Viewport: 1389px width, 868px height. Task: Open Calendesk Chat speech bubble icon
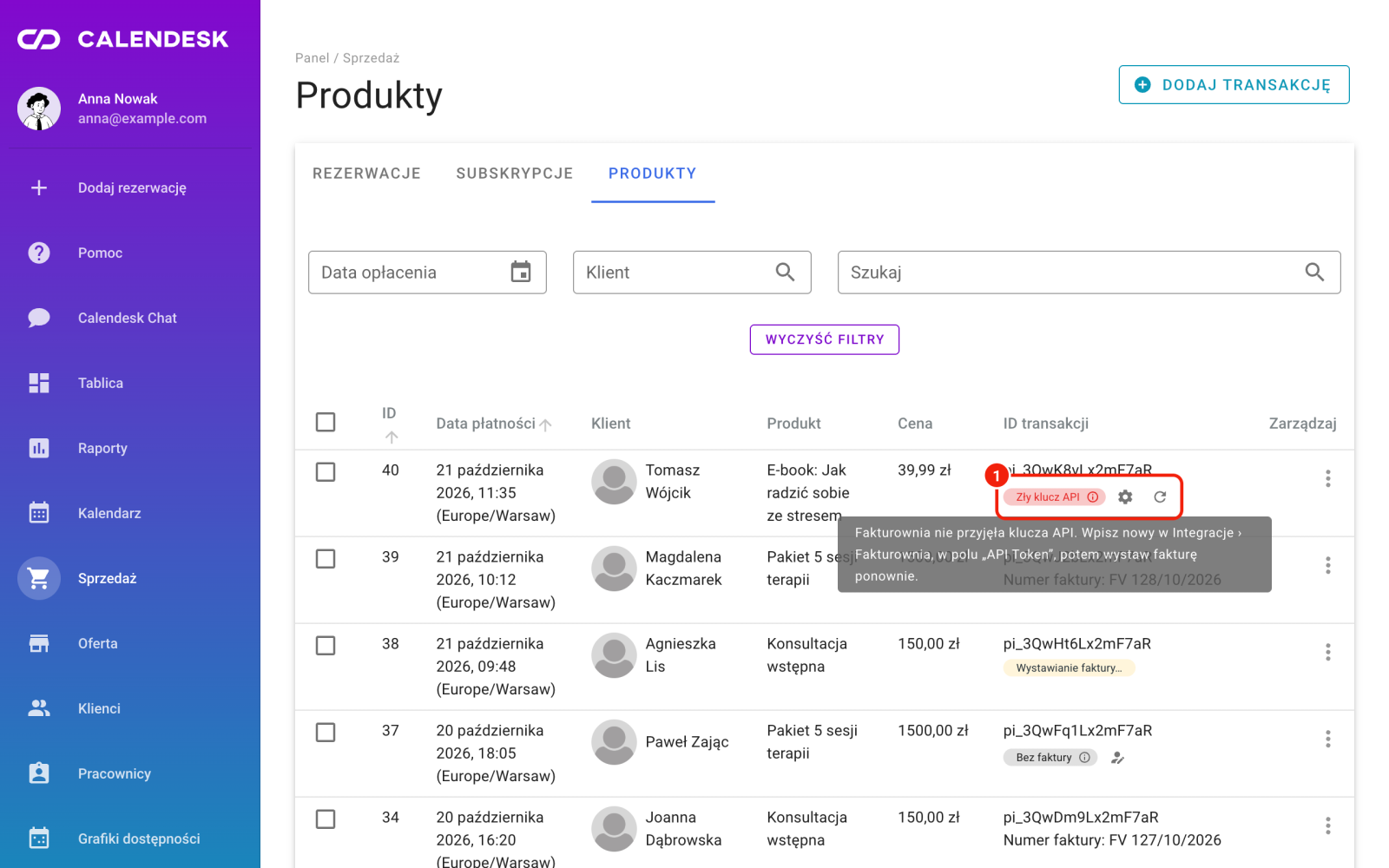[39, 318]
